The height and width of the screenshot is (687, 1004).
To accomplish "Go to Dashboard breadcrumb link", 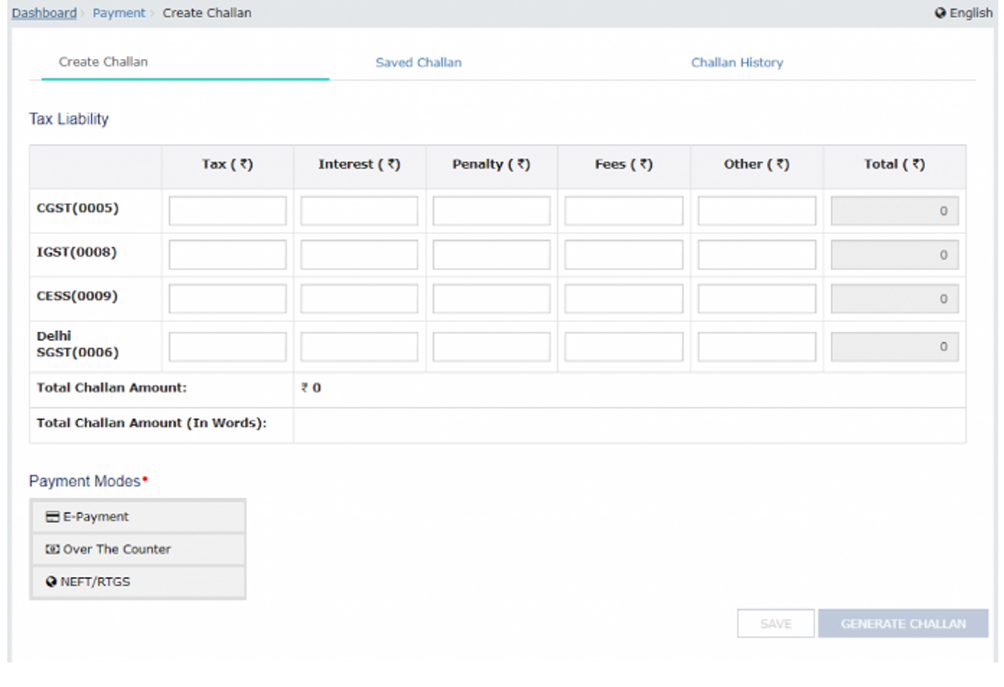I will coord(44,13).
